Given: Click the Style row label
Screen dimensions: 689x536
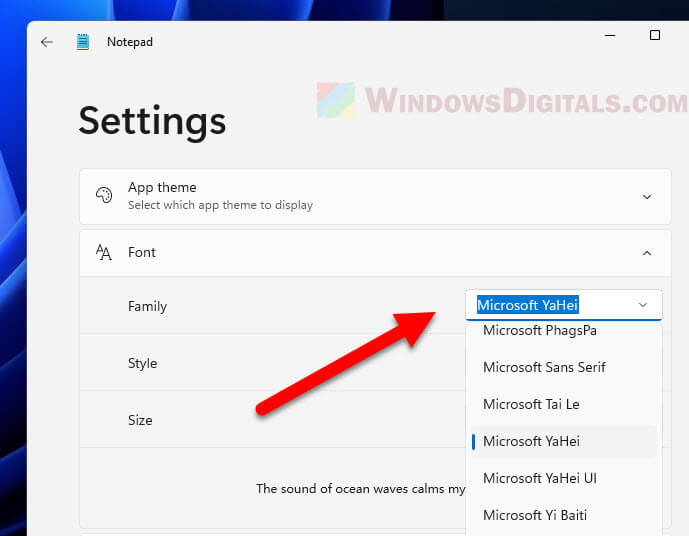Looking at the screenshot, I should tap(142, 363).
